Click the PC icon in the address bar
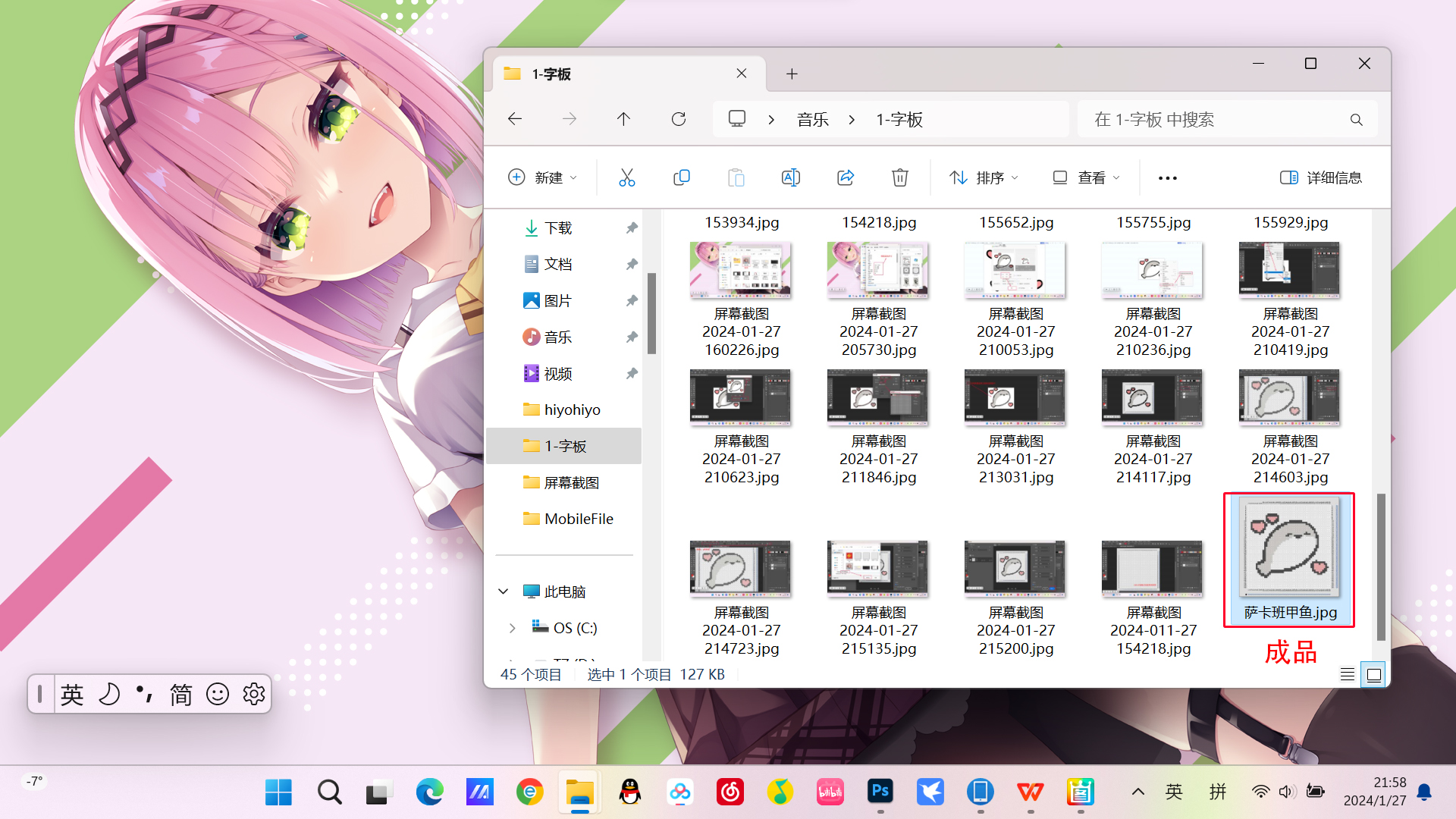Image resolution: width=1456 pixels, height=819 pixels. pyautogui.click(x=737, y=119)
